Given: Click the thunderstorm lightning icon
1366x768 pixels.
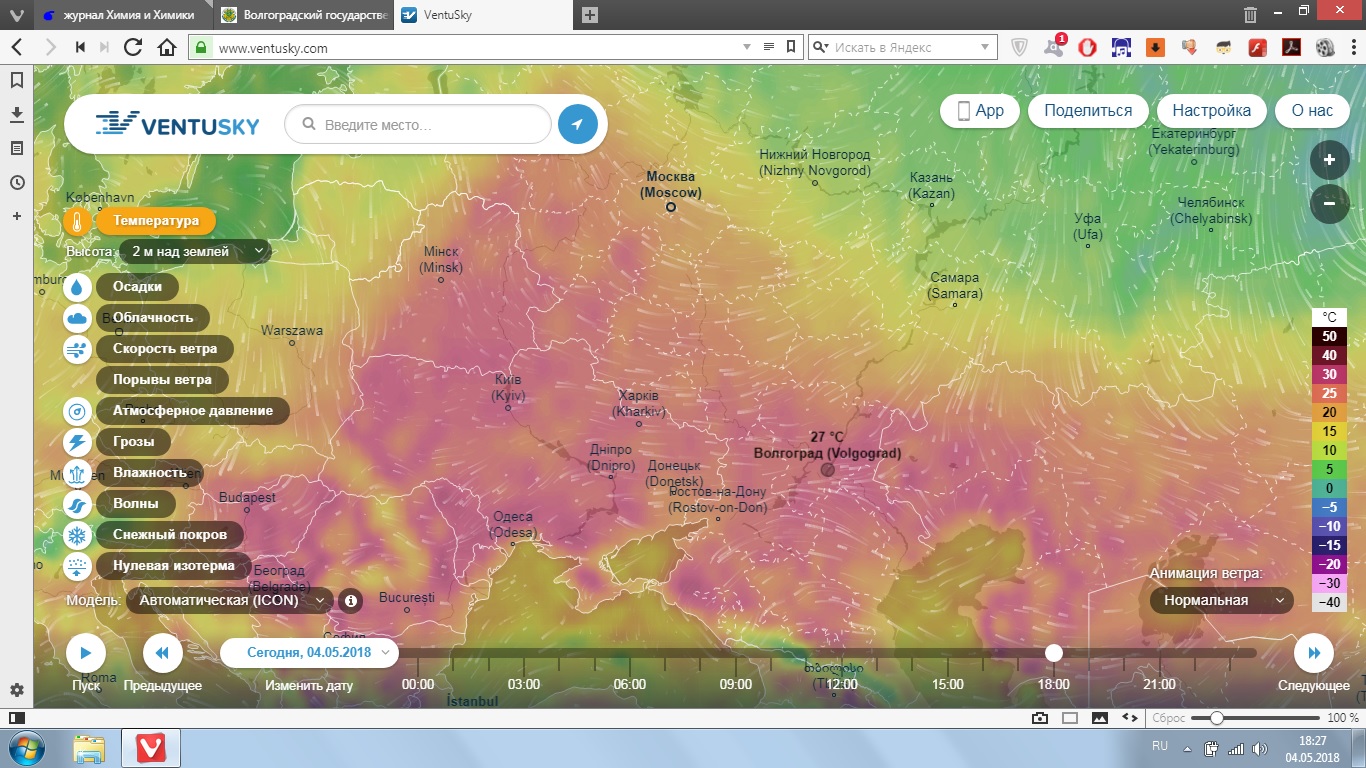Looking at the screenshot, I should click(78, 442).
